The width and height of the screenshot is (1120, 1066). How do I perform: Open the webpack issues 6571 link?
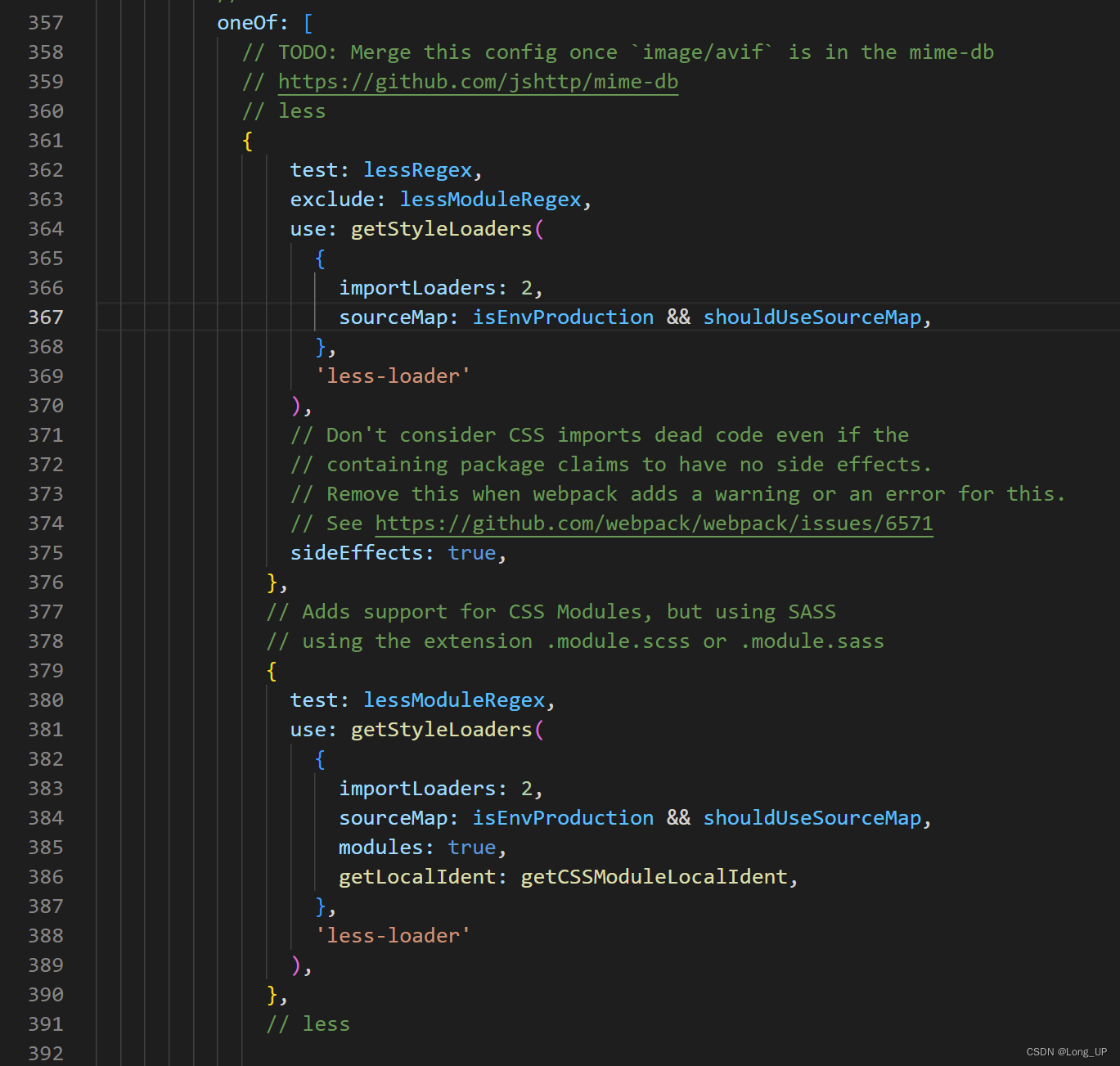pyautogui.click(x=654, y=524)
